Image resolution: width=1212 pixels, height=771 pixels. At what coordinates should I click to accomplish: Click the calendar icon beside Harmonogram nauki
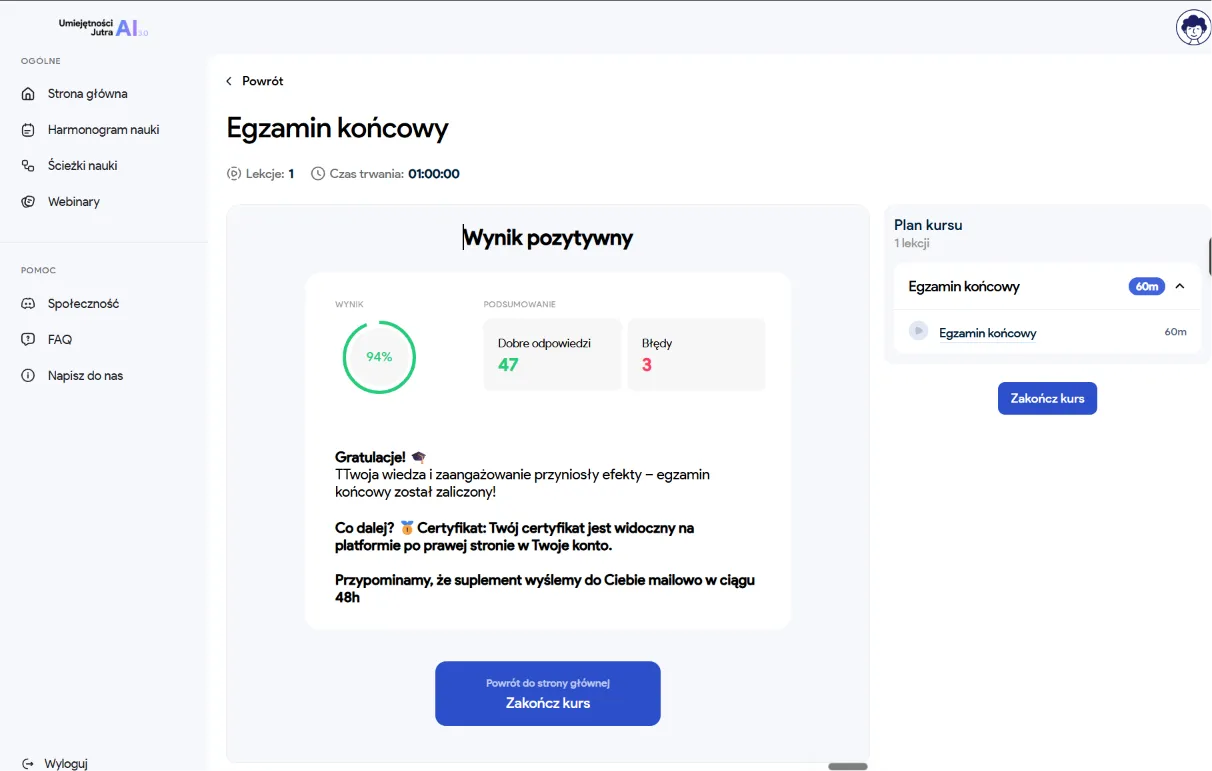pyautogui.click(x=28, y=130)
